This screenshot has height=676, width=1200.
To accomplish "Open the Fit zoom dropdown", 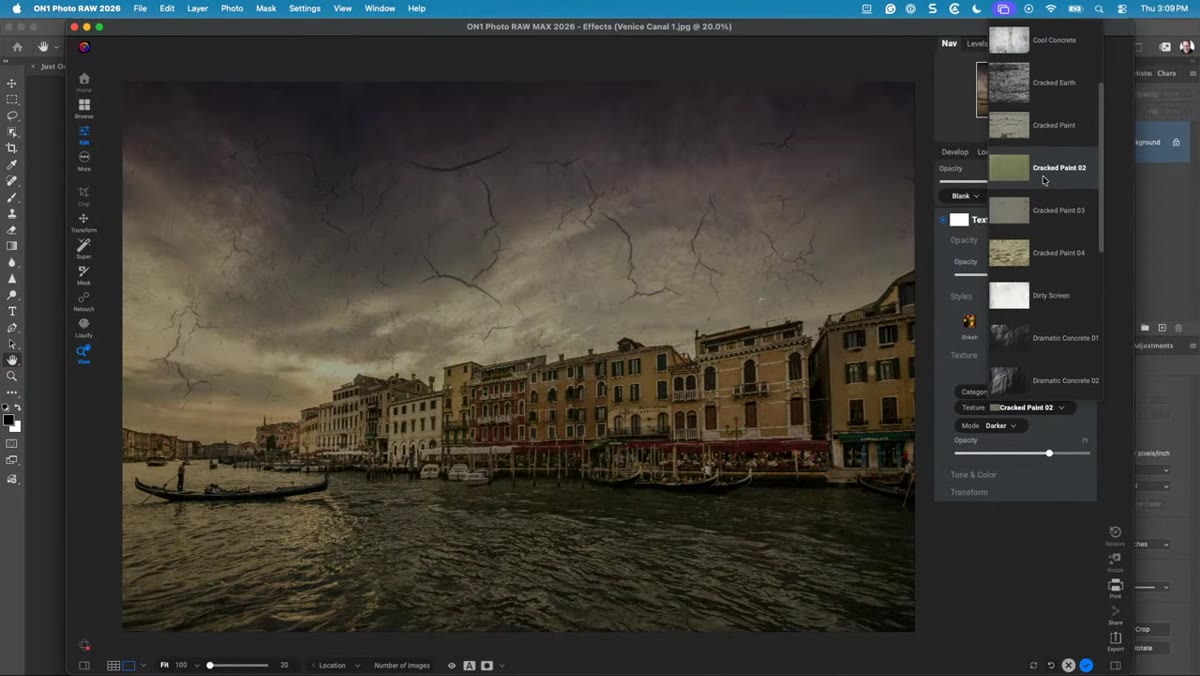I will (181, 665).
